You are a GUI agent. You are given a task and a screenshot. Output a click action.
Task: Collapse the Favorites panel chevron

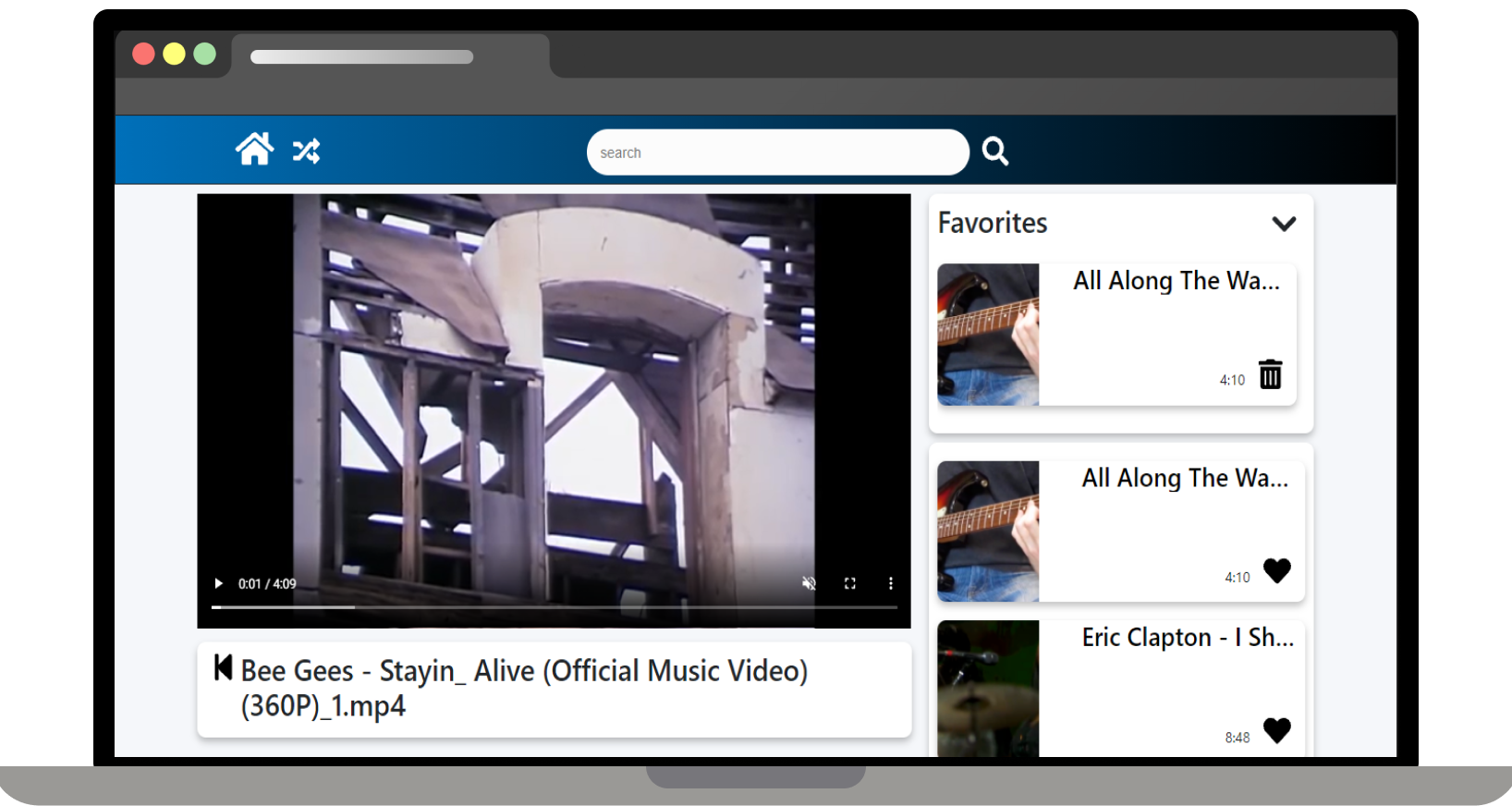1284,224
